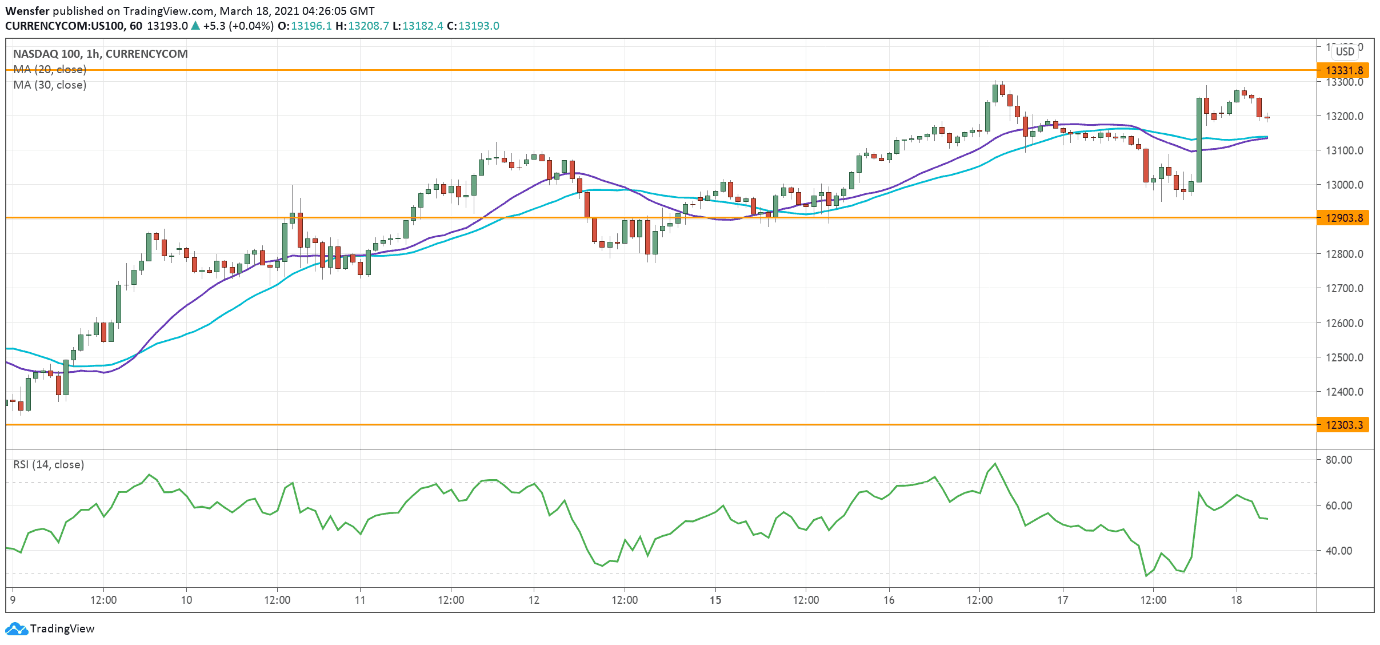Select date 15 on the time axis

click(715, 600)
